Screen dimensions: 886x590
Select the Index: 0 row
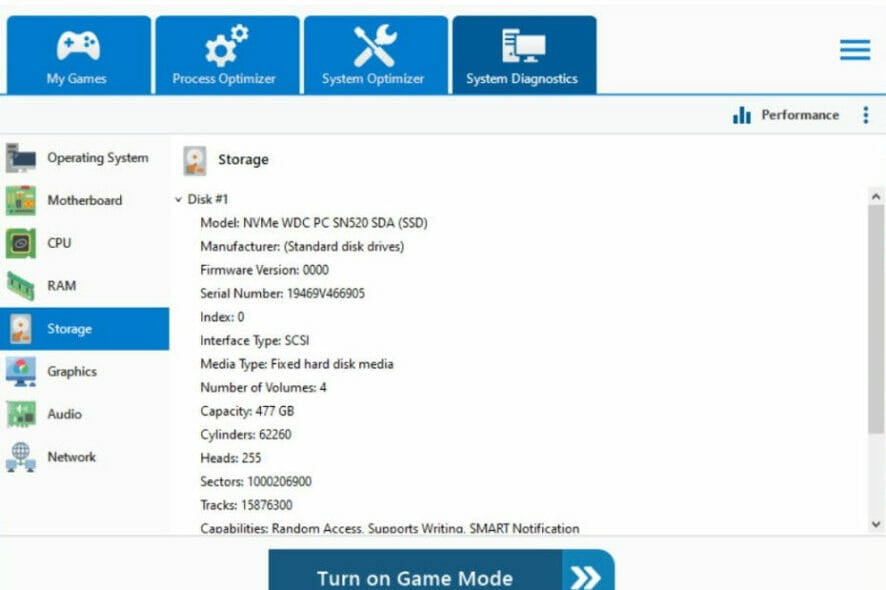[x=222, y=317]
